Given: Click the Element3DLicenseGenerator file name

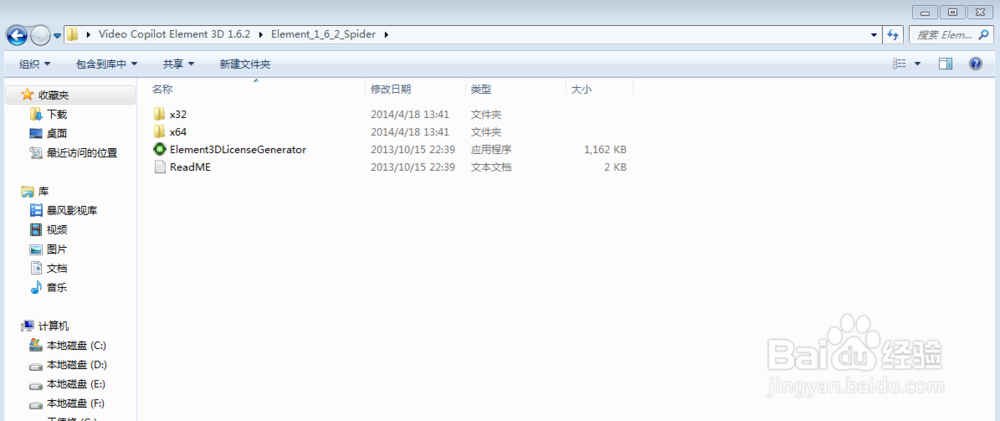Looking at the screenshot, I should coord(238,149).
